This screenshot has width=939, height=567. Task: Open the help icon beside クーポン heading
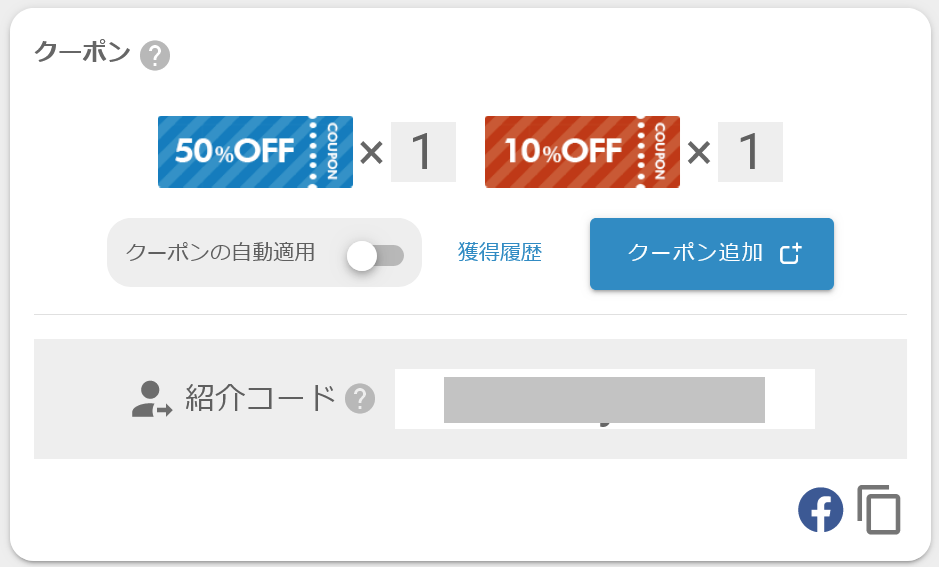coord(155,56)
